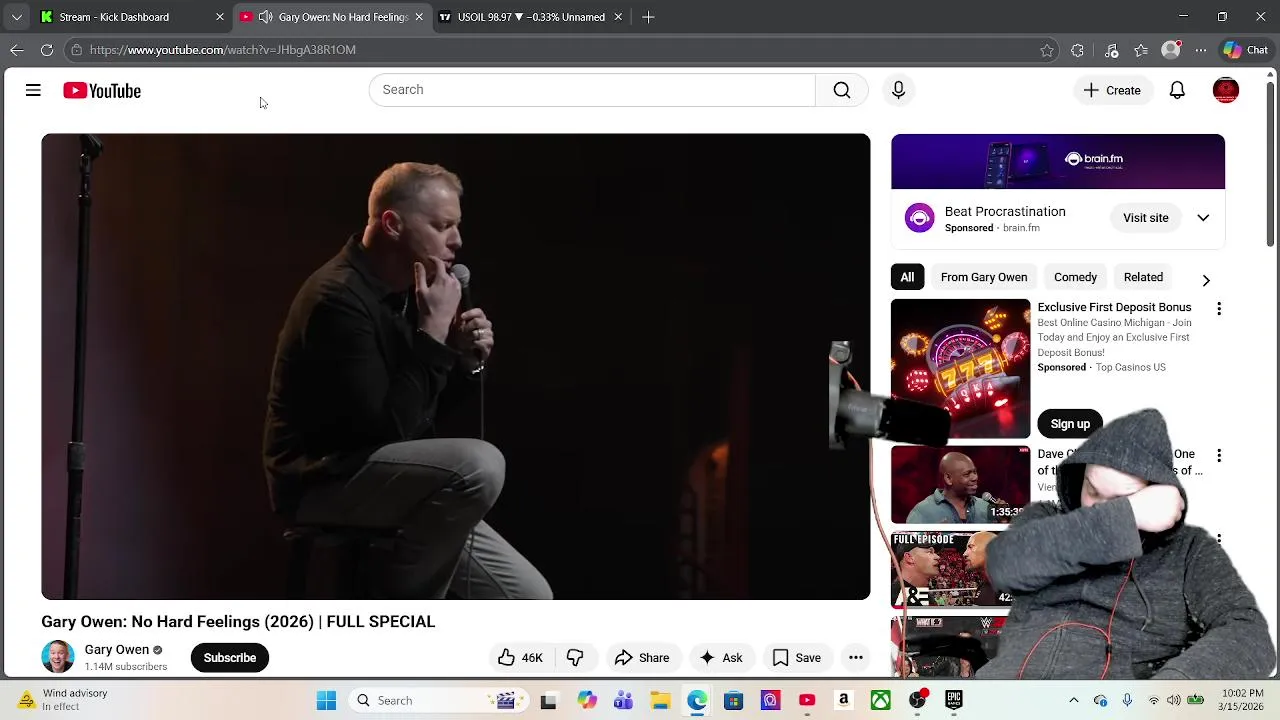1280x720 pixels.
Task: Expand the brain.fm ad options chevron
Action: [x=1203, y=217]
